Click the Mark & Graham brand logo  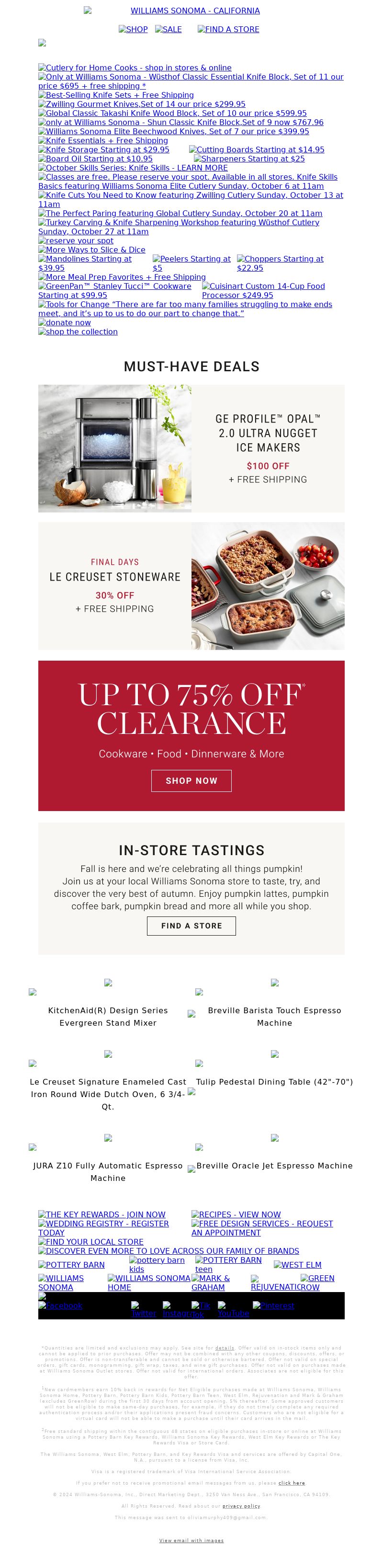[x=210, y=1282]
